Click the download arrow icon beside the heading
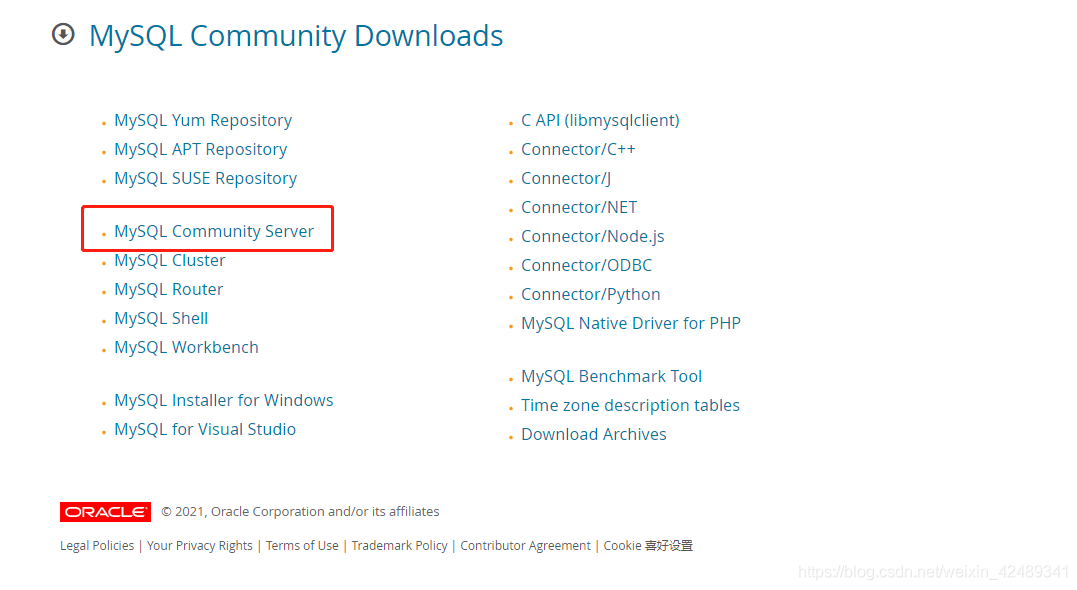Viewport: 1077px width, 590px height. [x=62, y=33]
